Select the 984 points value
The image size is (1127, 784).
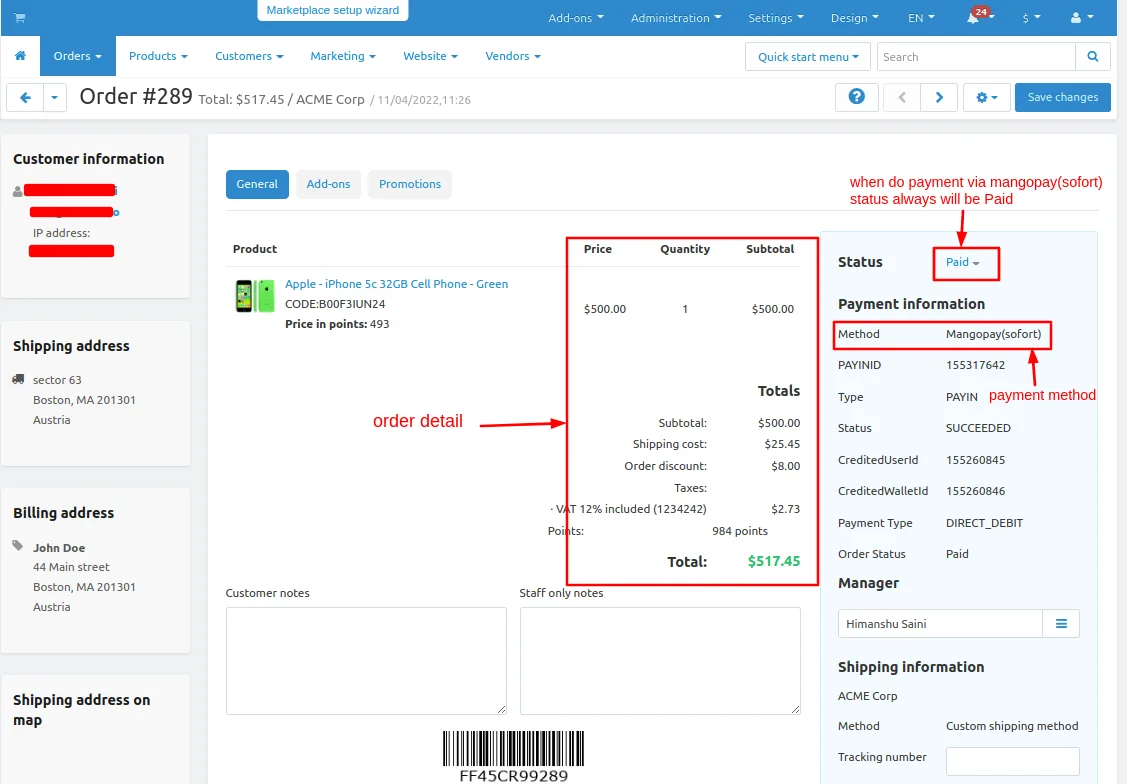[x=740, y=531]
